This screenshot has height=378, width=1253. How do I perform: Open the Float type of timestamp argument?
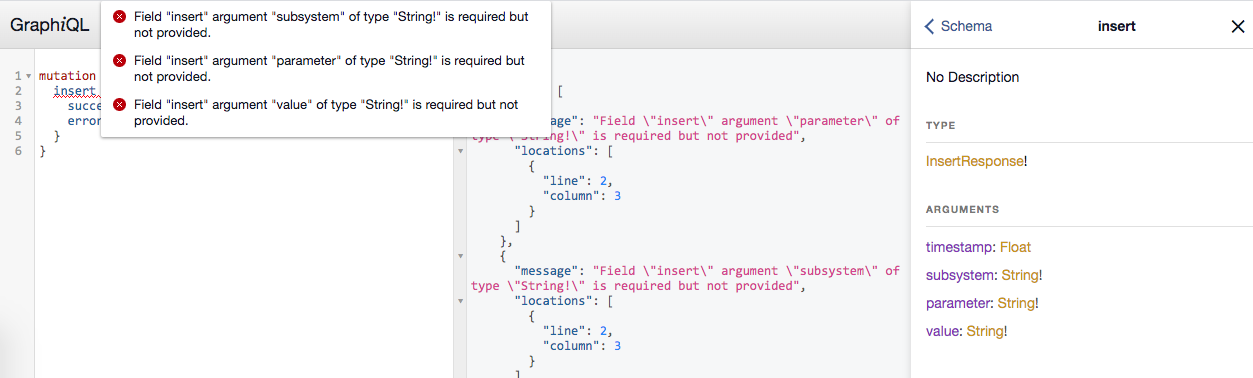tap(1015, 247)
